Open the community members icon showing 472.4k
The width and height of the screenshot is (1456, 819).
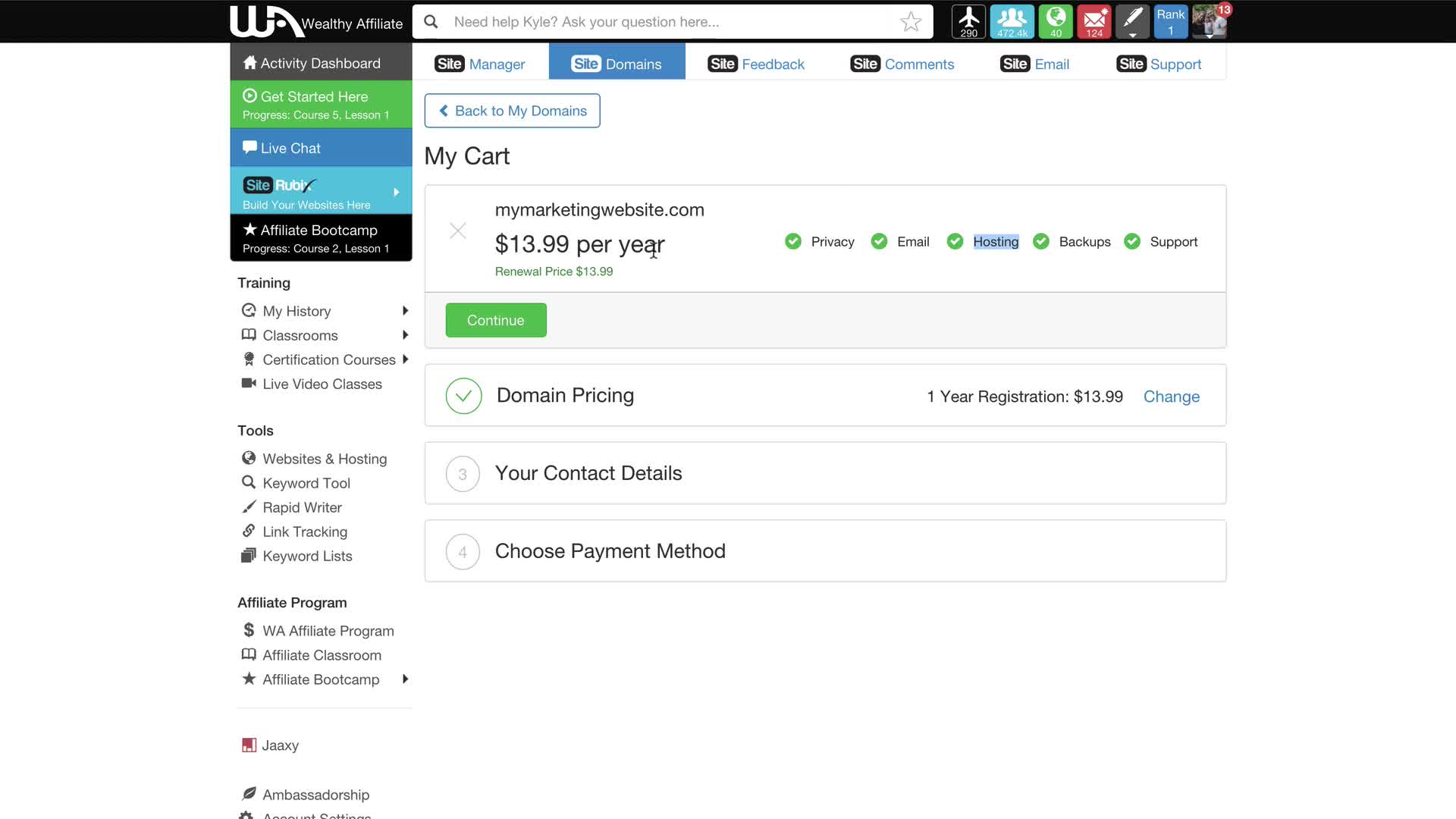click(x=1012, y=21)
